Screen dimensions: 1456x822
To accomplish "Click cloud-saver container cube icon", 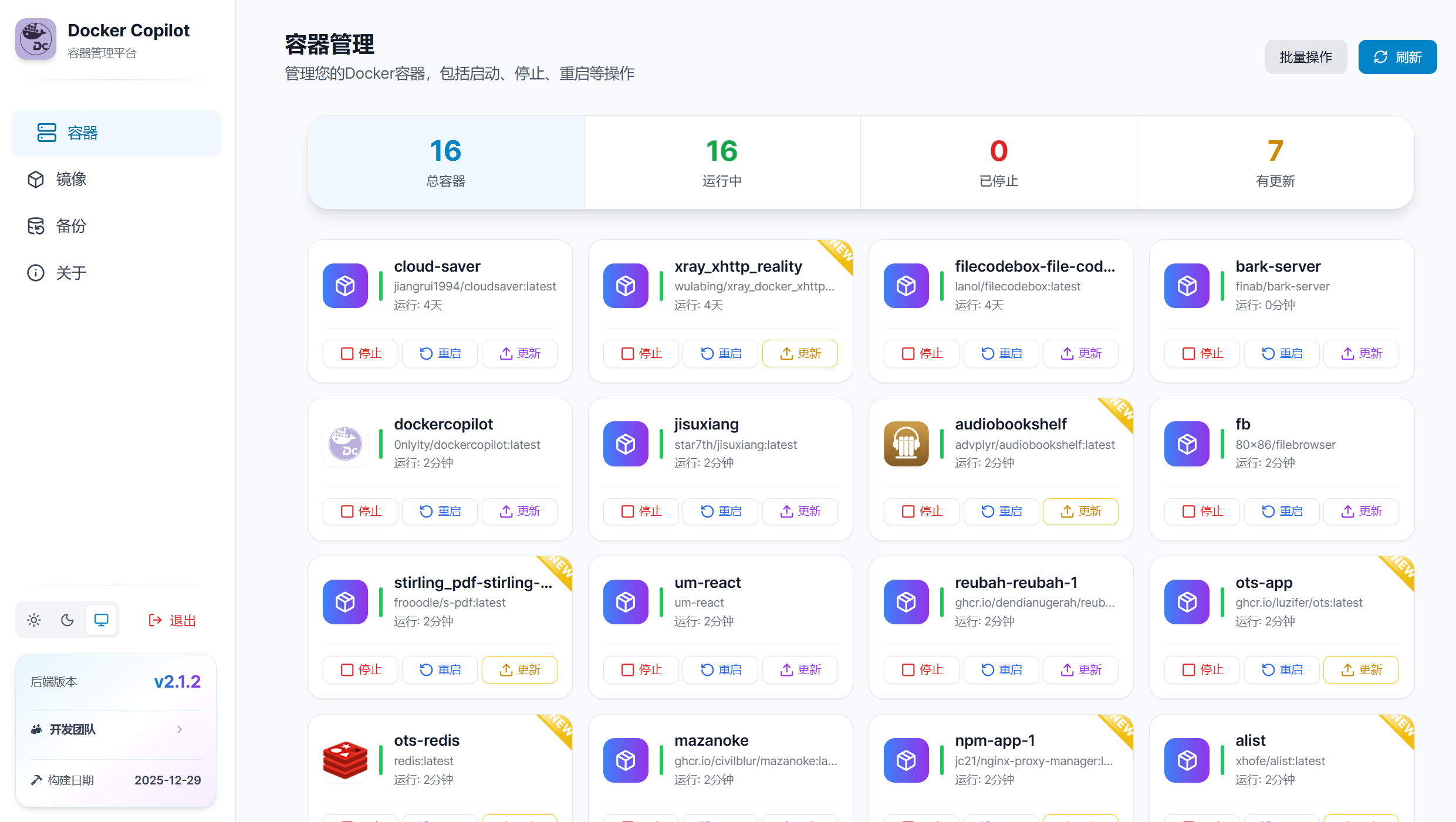I will coord(345,286).
